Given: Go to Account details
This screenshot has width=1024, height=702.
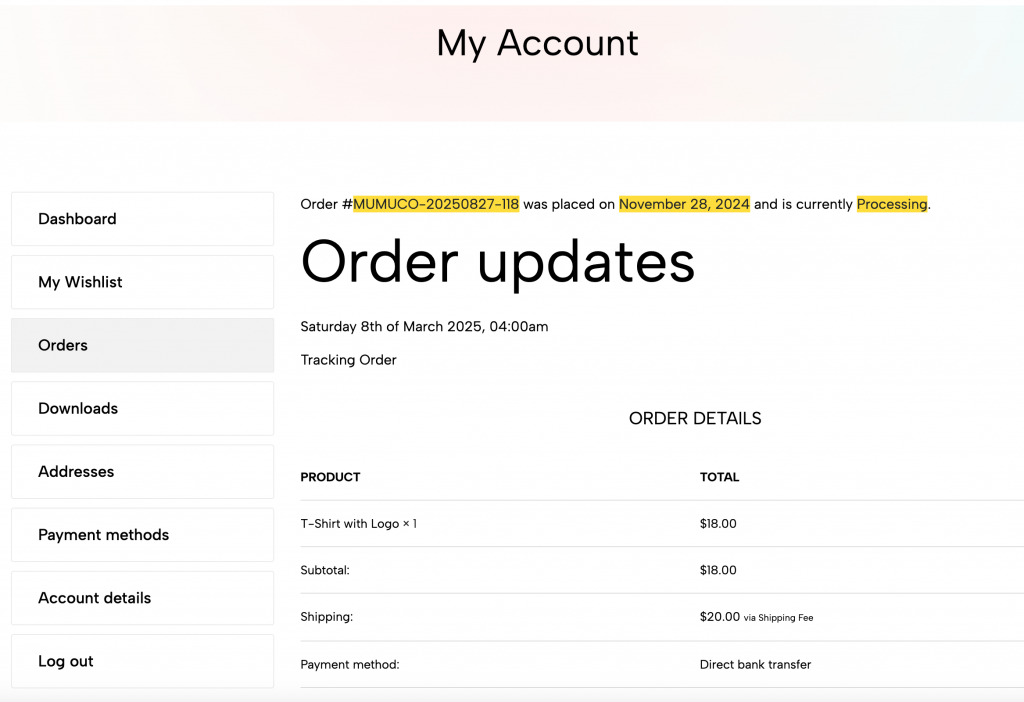Looking at the screenshot, I should coord(142,598).
